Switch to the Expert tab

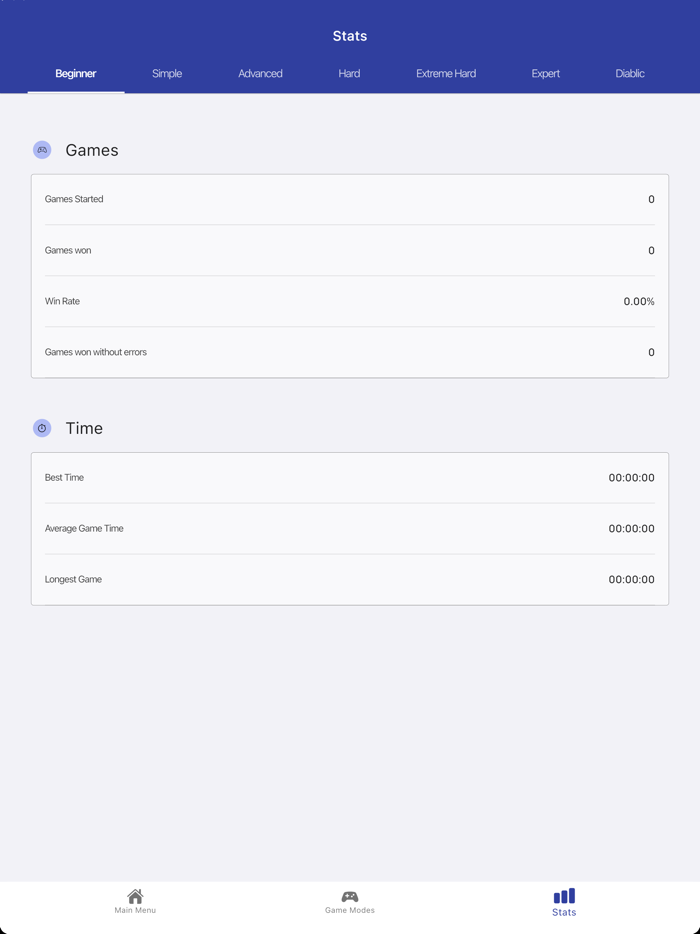545,73
